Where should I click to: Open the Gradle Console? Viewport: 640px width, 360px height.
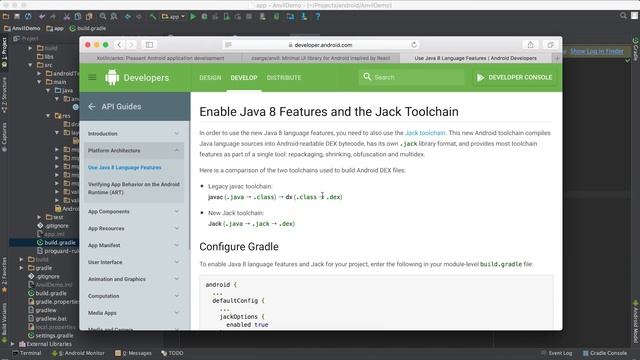[x=605, y=353]
